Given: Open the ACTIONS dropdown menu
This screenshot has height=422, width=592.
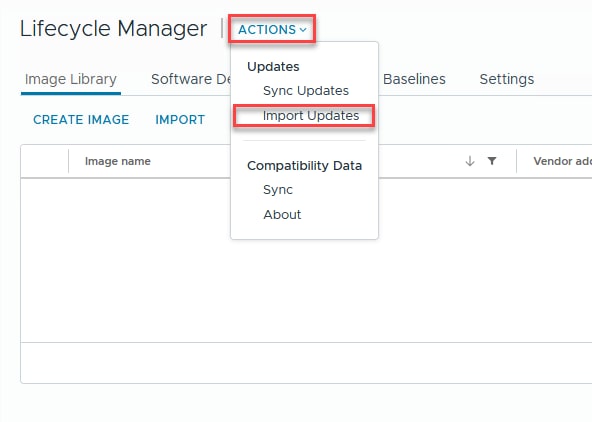Looking at the screenshot, I should click(272, 29).
